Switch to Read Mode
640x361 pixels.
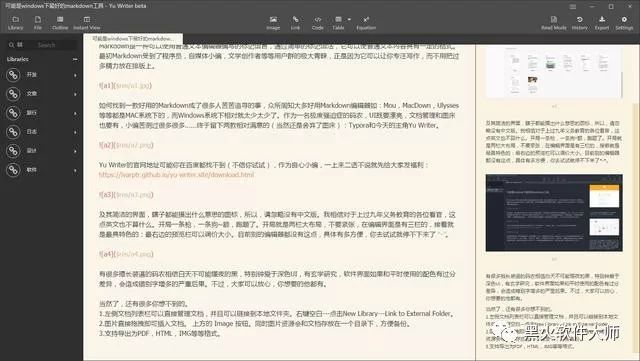pyautogui.click(x=554, y=23)
